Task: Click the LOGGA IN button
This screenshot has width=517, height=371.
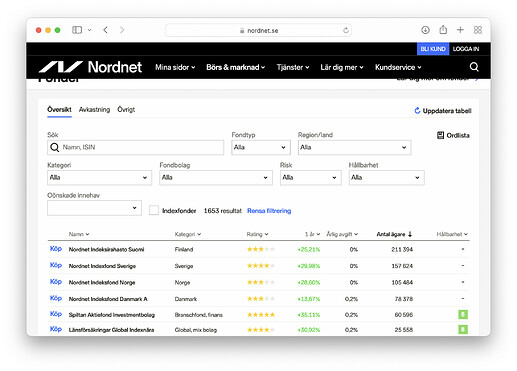Action: (466, 49)
